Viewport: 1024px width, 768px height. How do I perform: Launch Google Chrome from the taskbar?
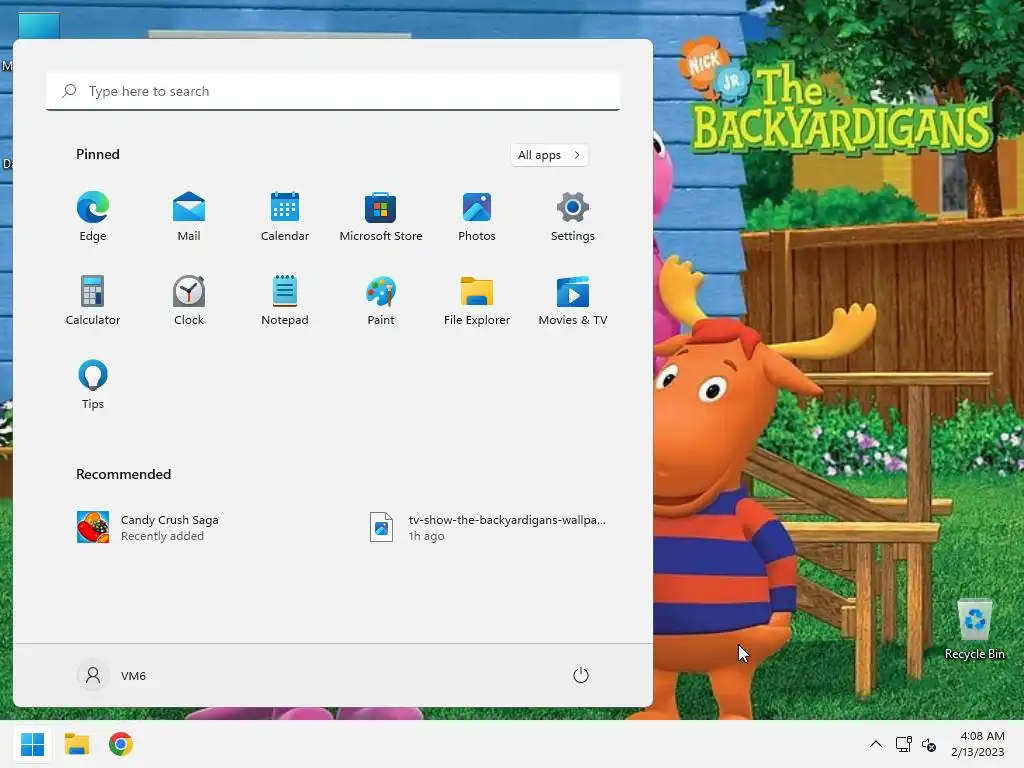click(121, 744)
